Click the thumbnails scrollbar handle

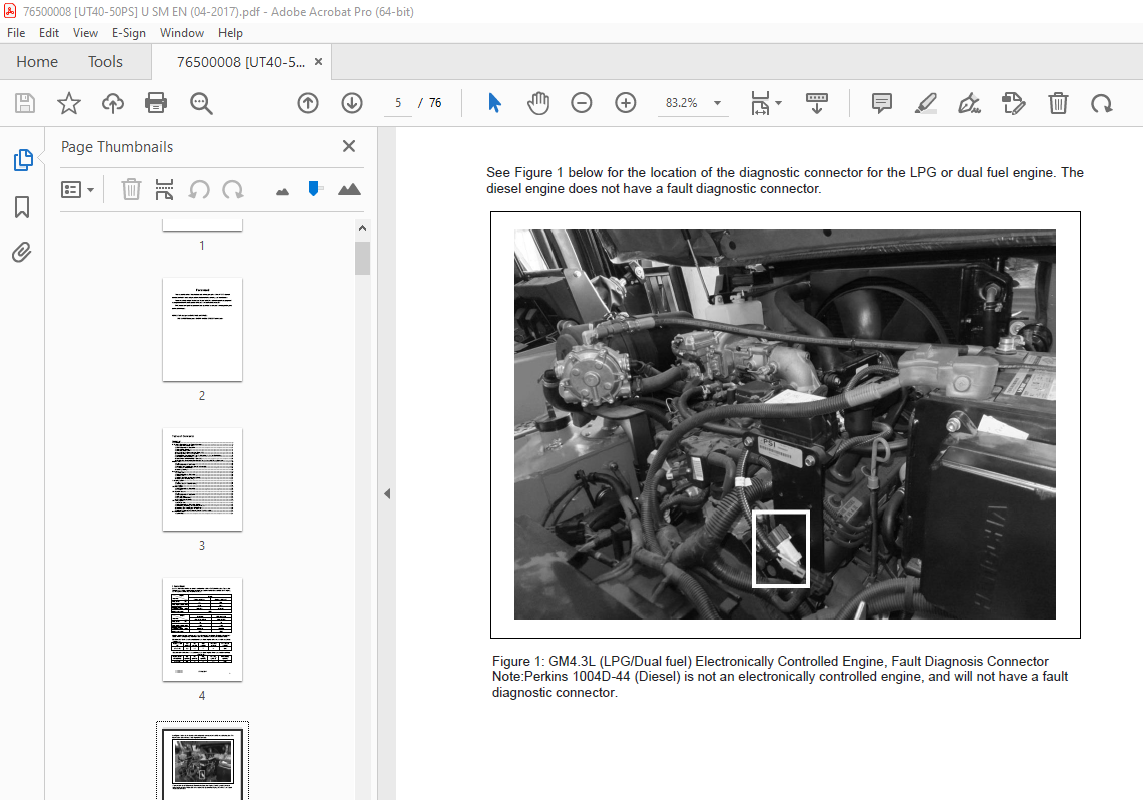click(x=362, y=258)
